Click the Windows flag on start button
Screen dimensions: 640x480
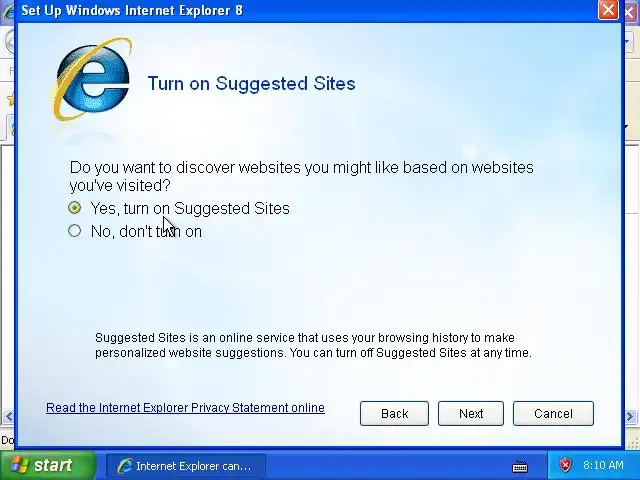pos(19,465)
